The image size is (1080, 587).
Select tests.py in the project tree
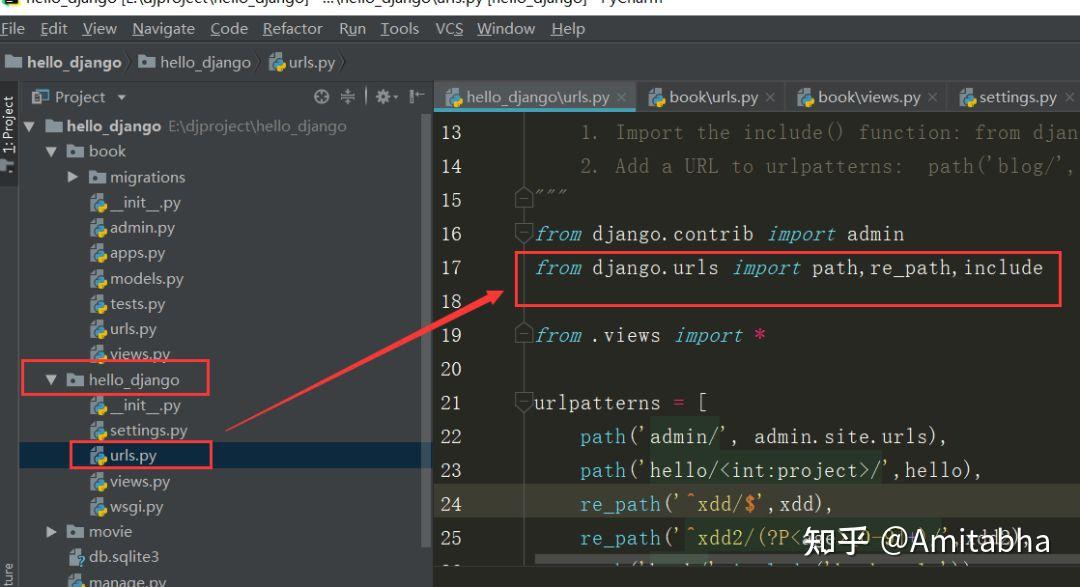[x=128, y=304]
